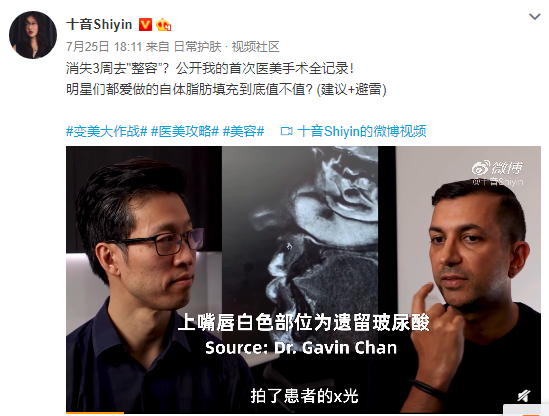
Task: Click the @十音Shiyin watermark under the 微博 logo
Action: pyautogui.click(x=497, y=182)
